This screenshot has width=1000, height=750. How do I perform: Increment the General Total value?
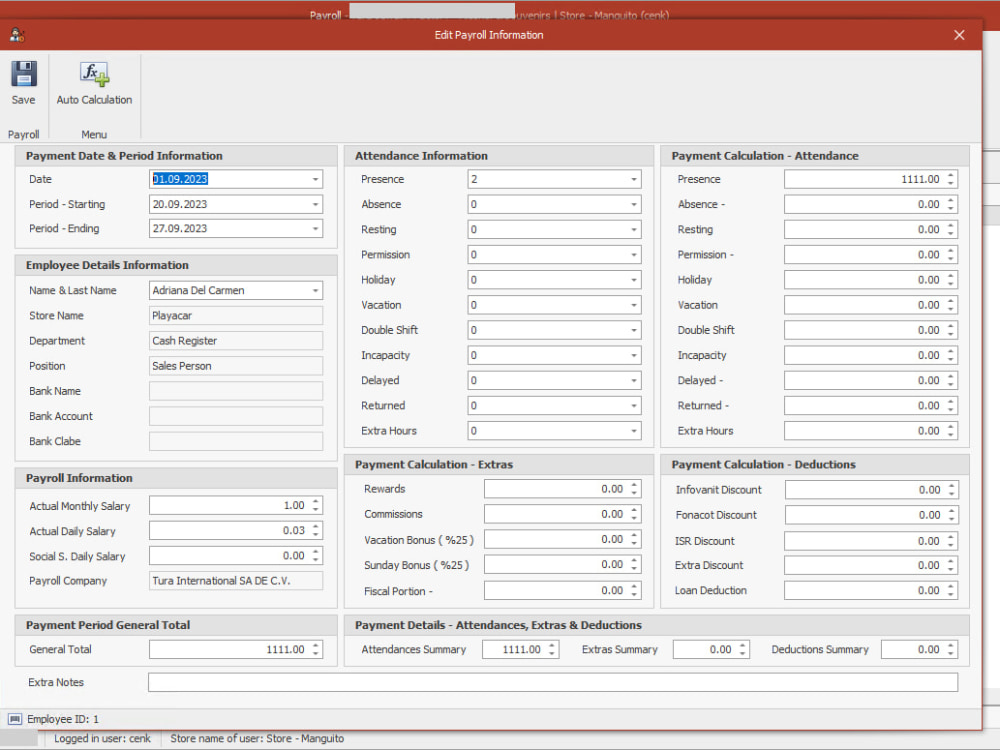pos(314,645)
